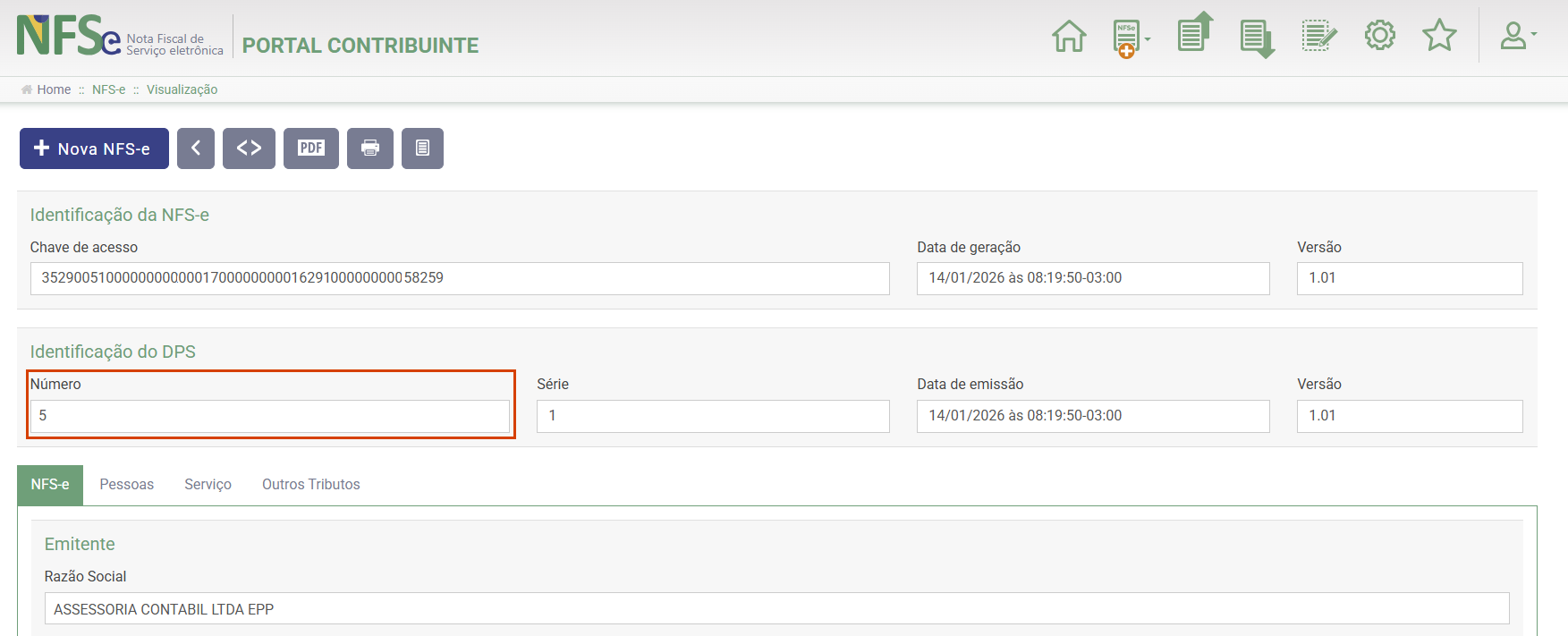Screen dimensions: 1568x636
Task: Go back using the left chevron button
Action: coord(196,148)
